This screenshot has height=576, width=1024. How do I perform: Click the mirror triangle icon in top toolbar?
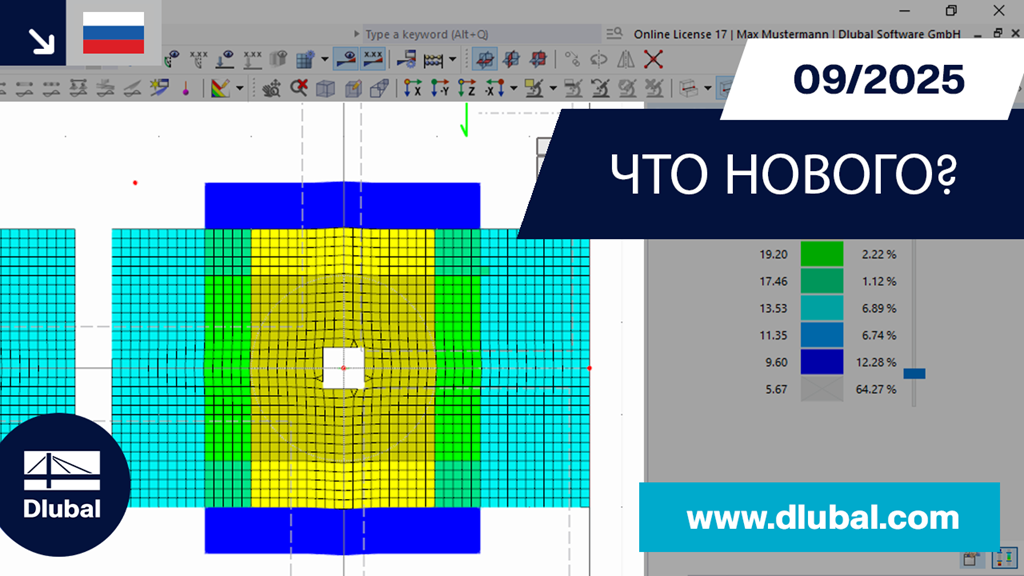point(626,59)
